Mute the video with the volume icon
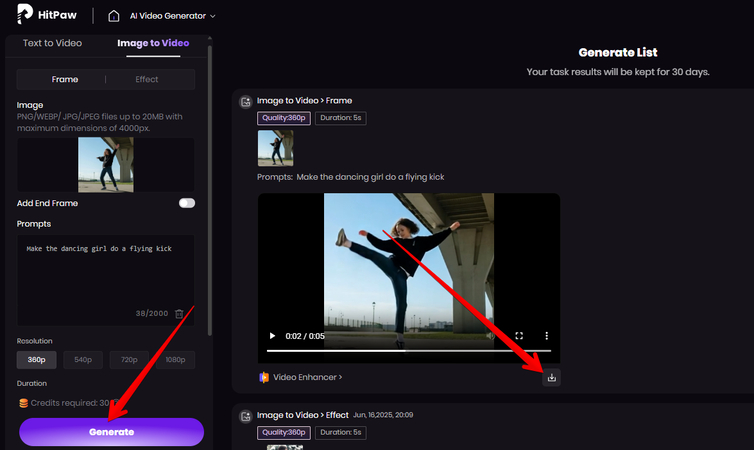Screen dimensions: 754x450 [x=490, y=336]
